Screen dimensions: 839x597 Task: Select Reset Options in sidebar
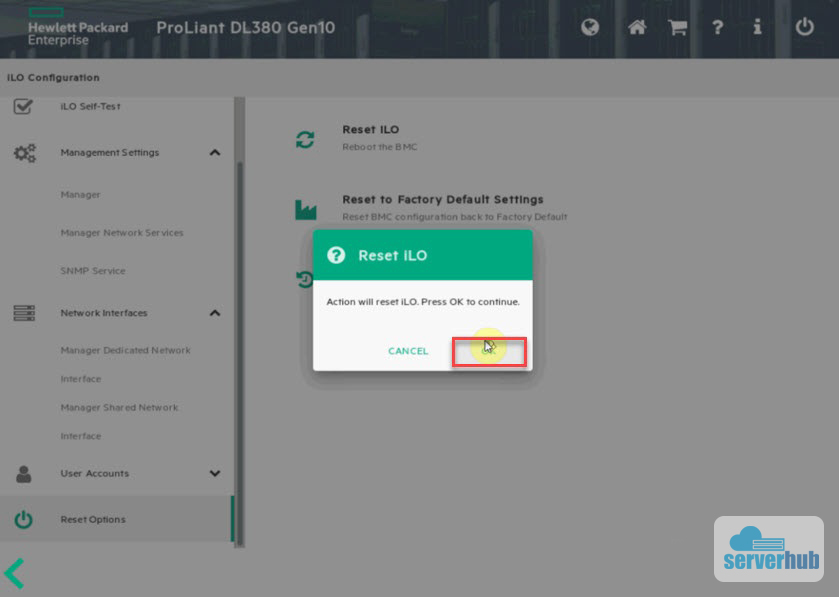92,520
